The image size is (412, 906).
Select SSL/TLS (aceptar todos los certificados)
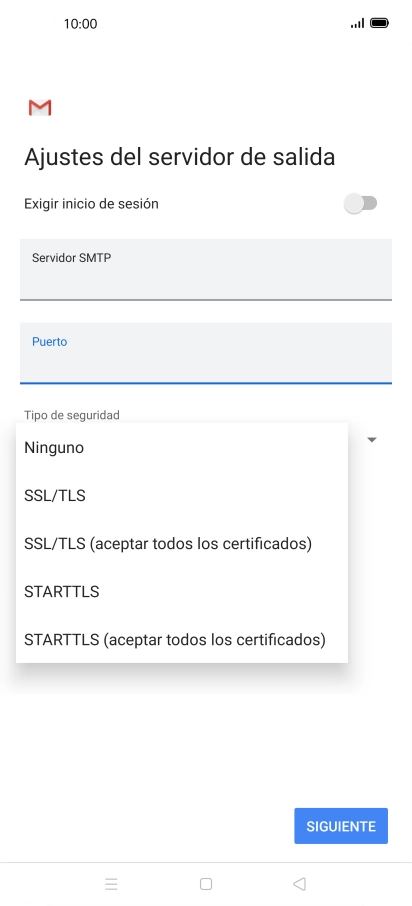coord(182,543)
